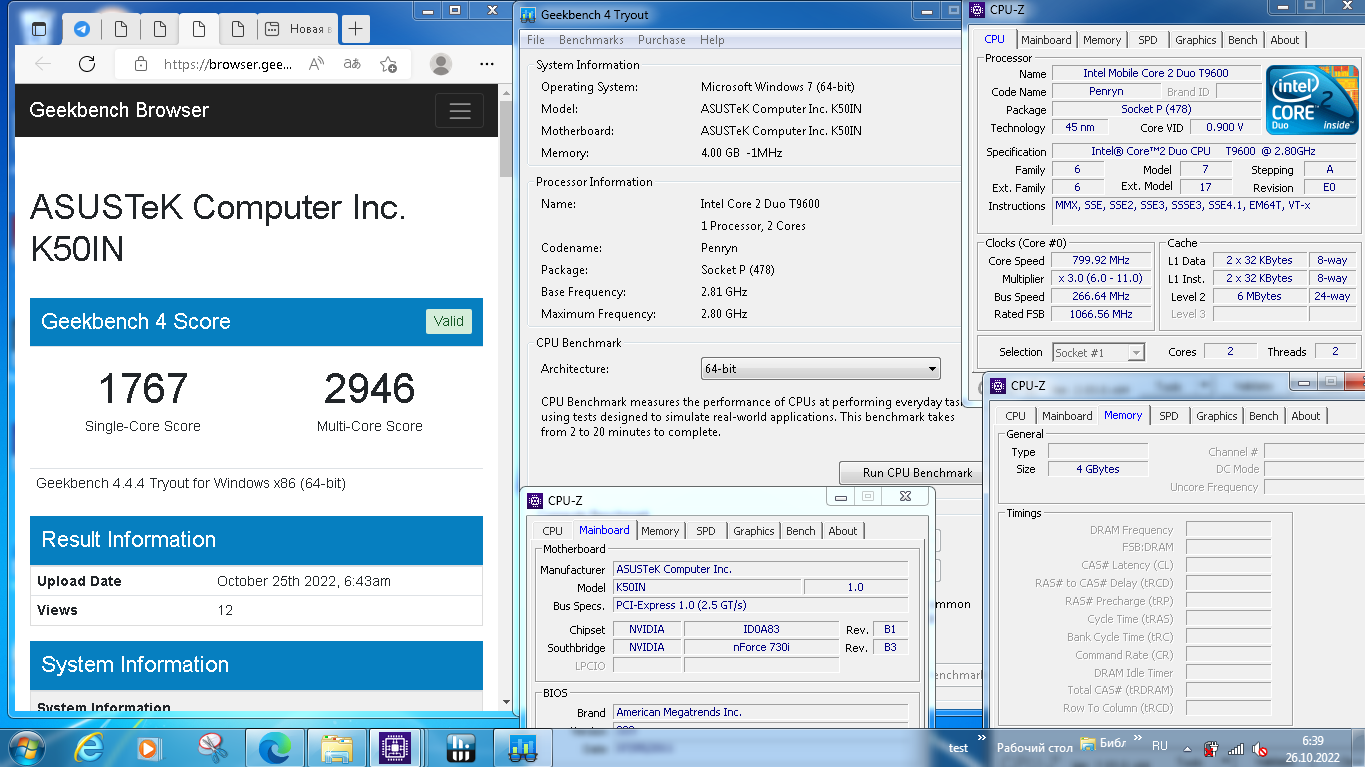Select Mainboard tab in top CPU-Z window
This screenshot has width=1365, height=767.
pyautogui.click(x=1046, y=40)
